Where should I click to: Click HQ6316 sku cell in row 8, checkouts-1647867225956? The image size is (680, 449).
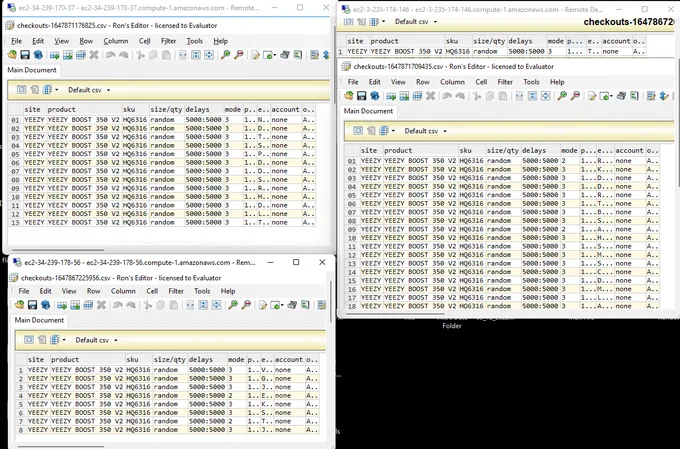pos(139,429)
